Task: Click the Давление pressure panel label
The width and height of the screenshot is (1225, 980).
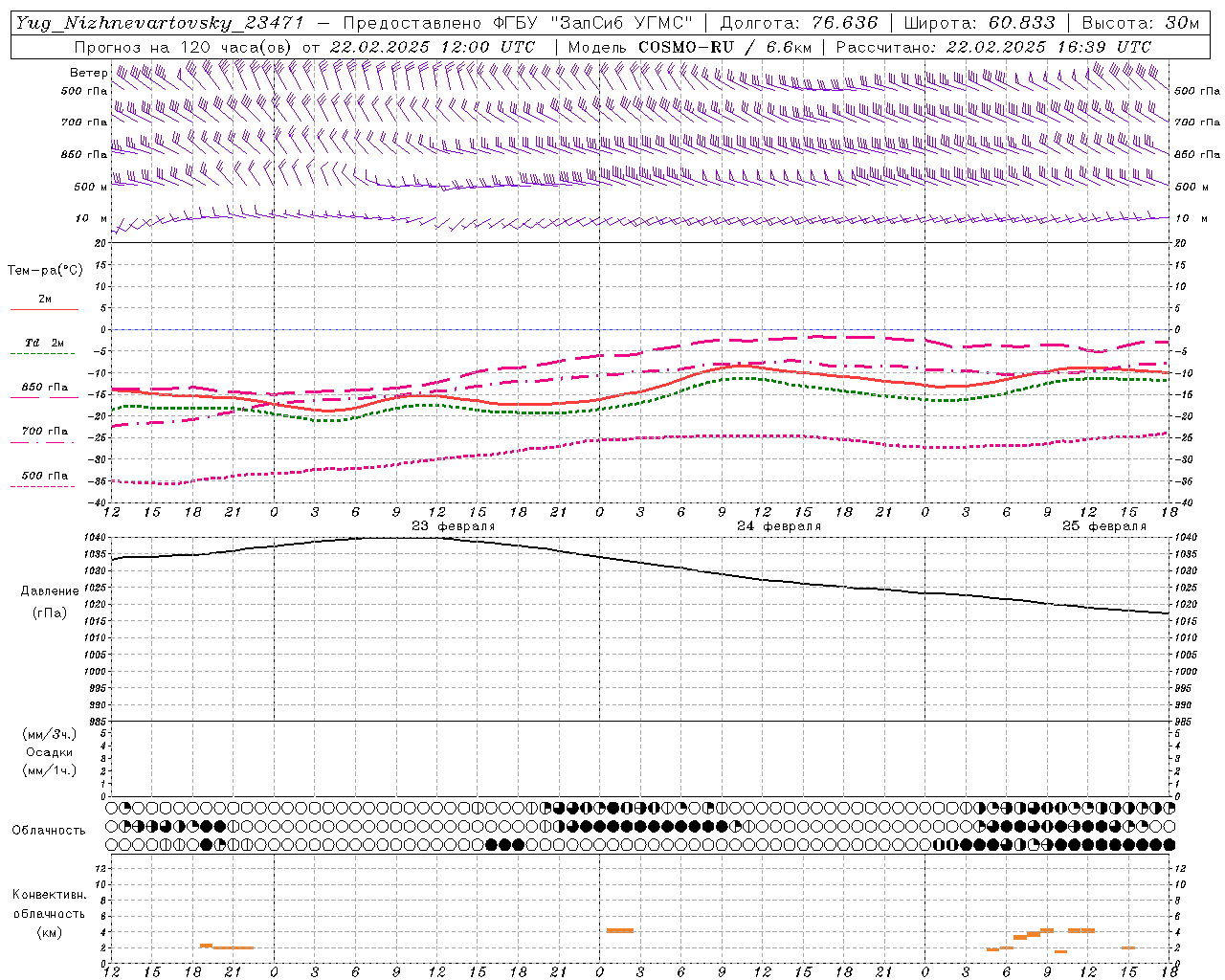Action: [x=50, y=591]
